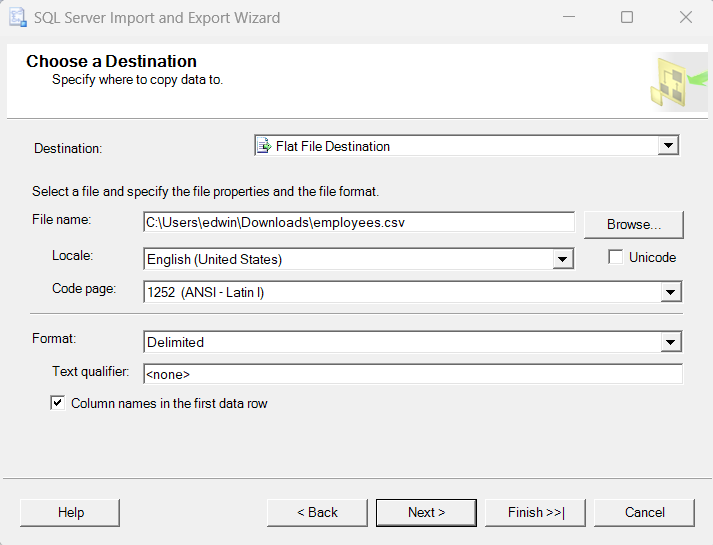Screen dimensions: 713x545
Task: Click the English (United States) locale box
Action: (358, 259)
